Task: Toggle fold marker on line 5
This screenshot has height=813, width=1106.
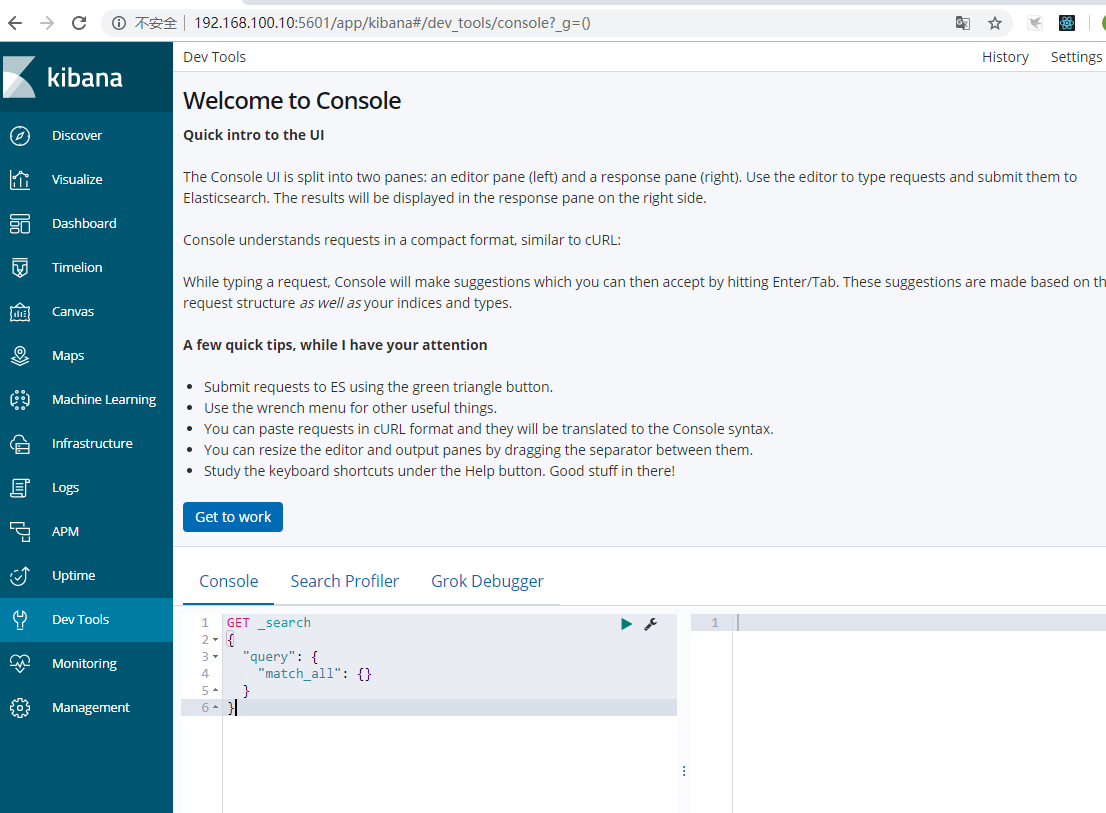Action: tap(215, 691)
